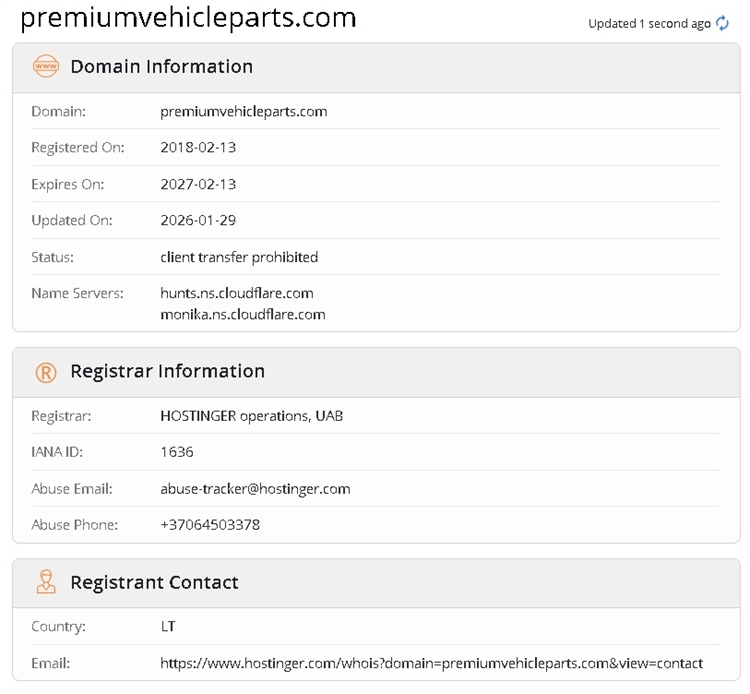Viewport: 750px width, 694px height.
Task: Click the abuse phone number +37064503378
Action: pyautogui.click(x=210, y=525)
